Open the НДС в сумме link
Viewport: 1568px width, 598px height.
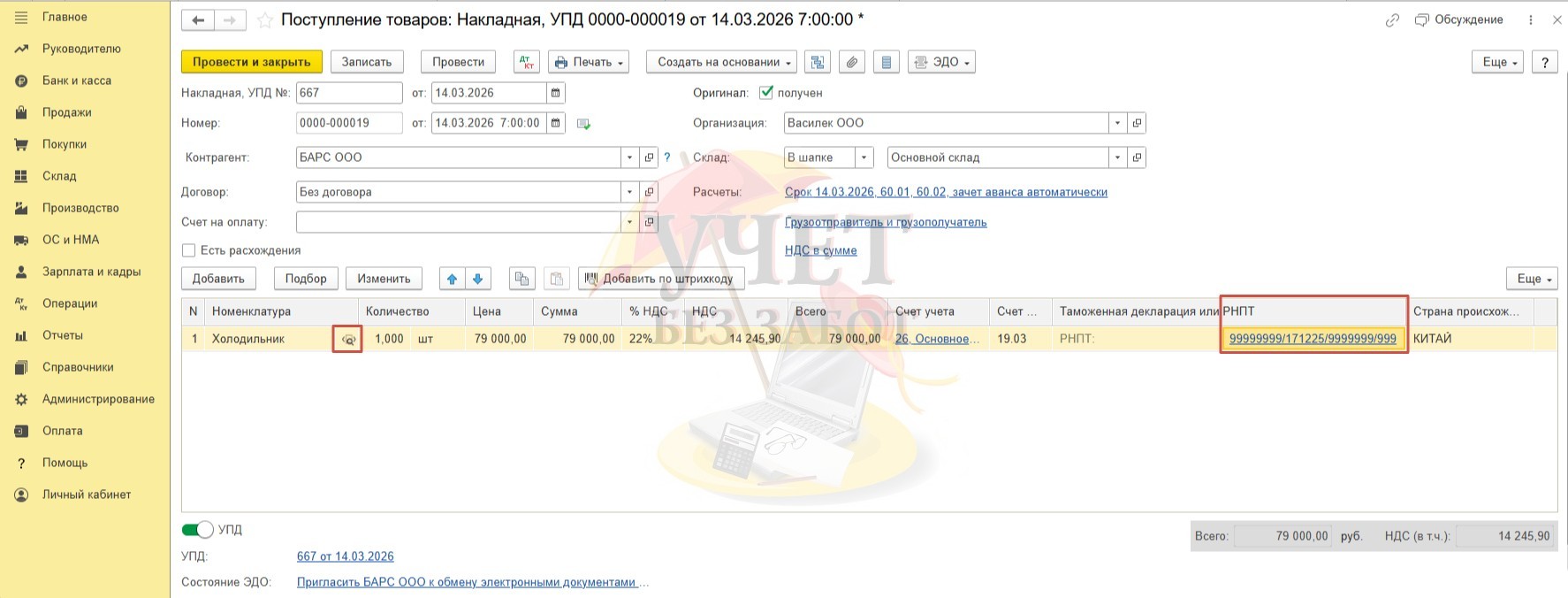coord(820,250)
